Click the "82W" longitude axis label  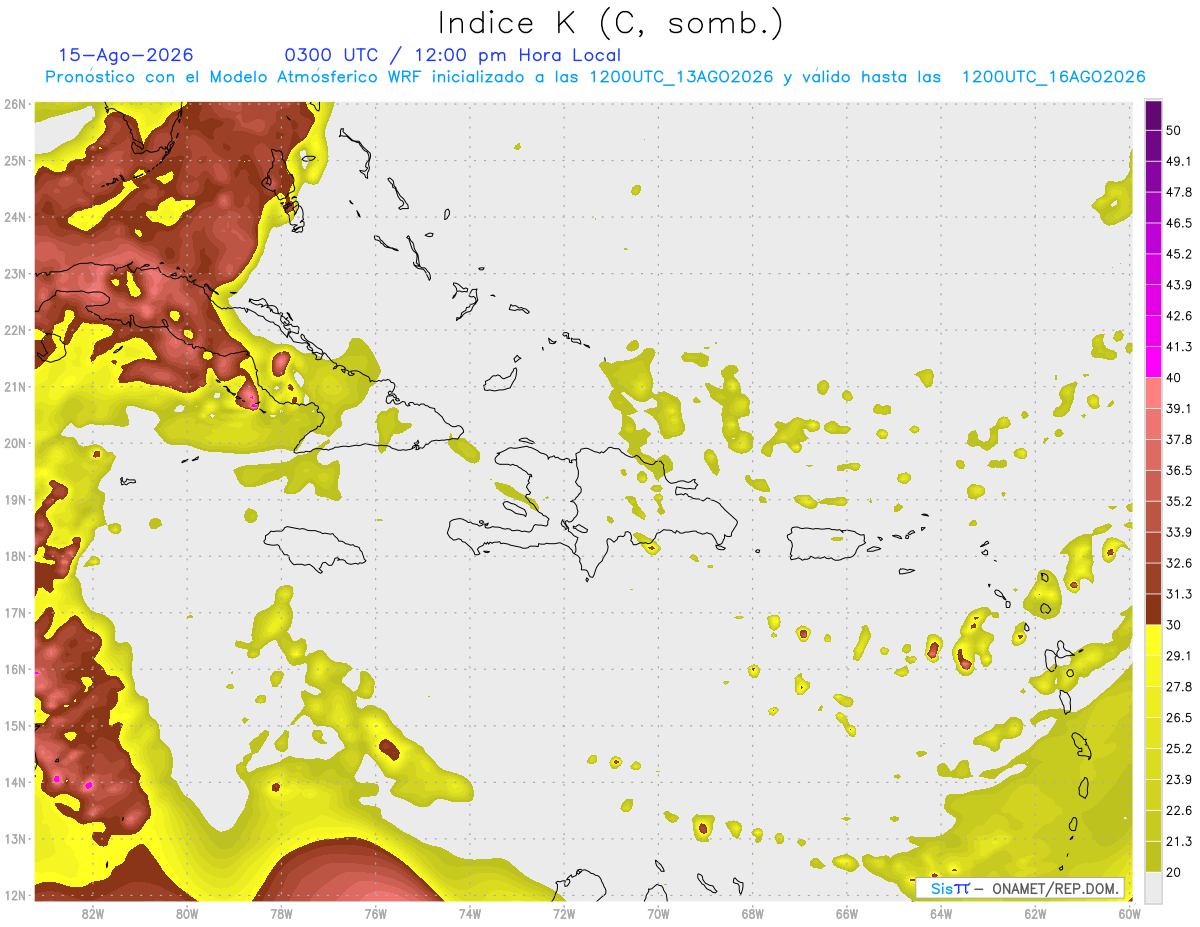point(93,913)
